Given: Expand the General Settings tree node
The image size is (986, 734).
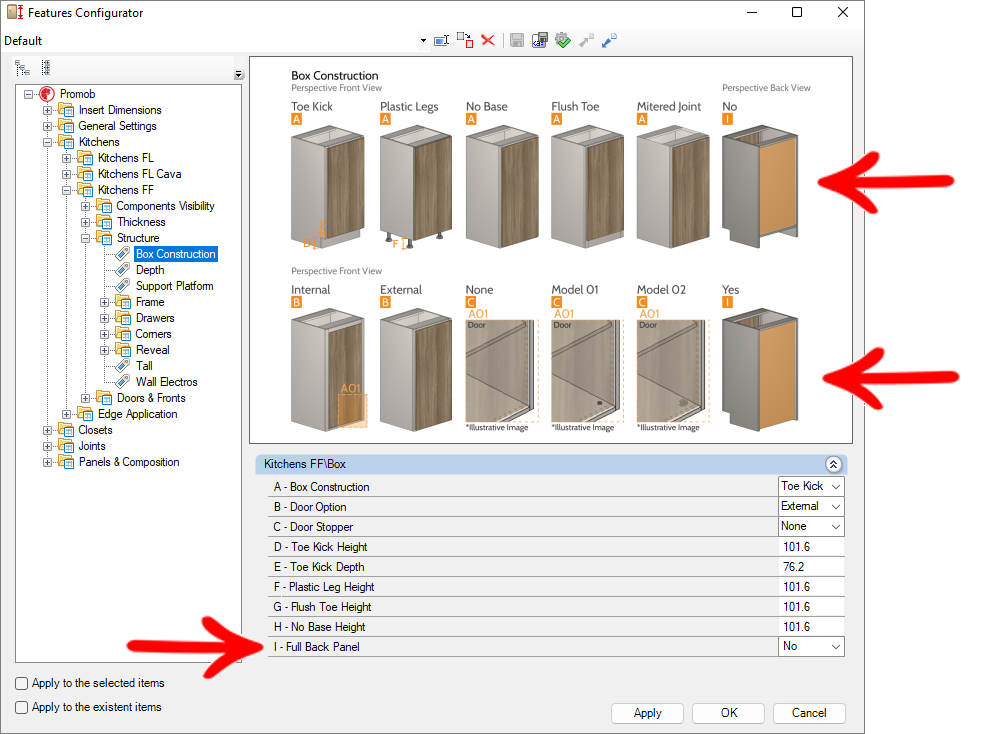Looking at the screenshot, I should pos(47,126).
